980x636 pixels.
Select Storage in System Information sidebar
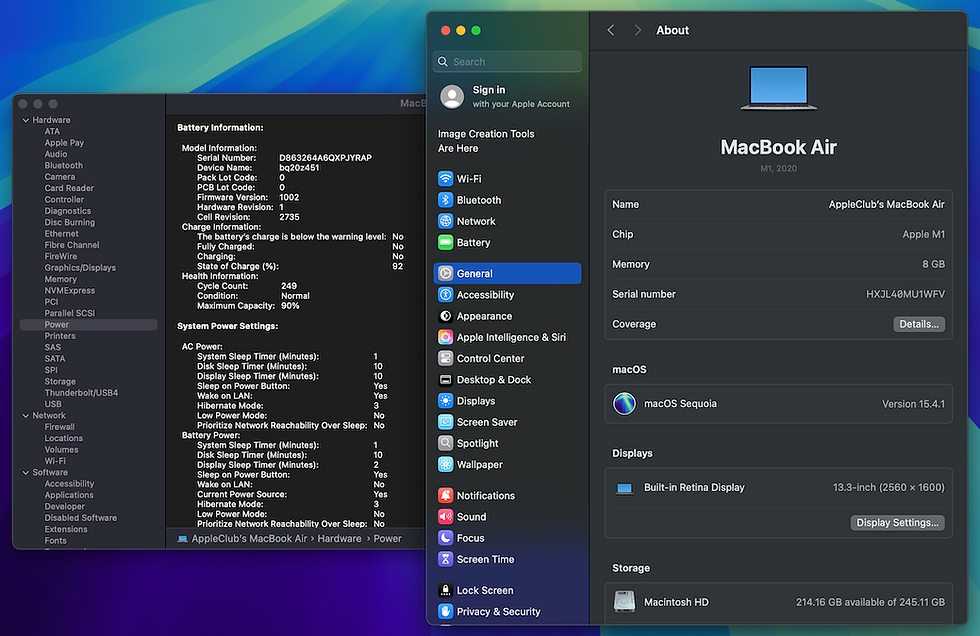click(60, 382)
